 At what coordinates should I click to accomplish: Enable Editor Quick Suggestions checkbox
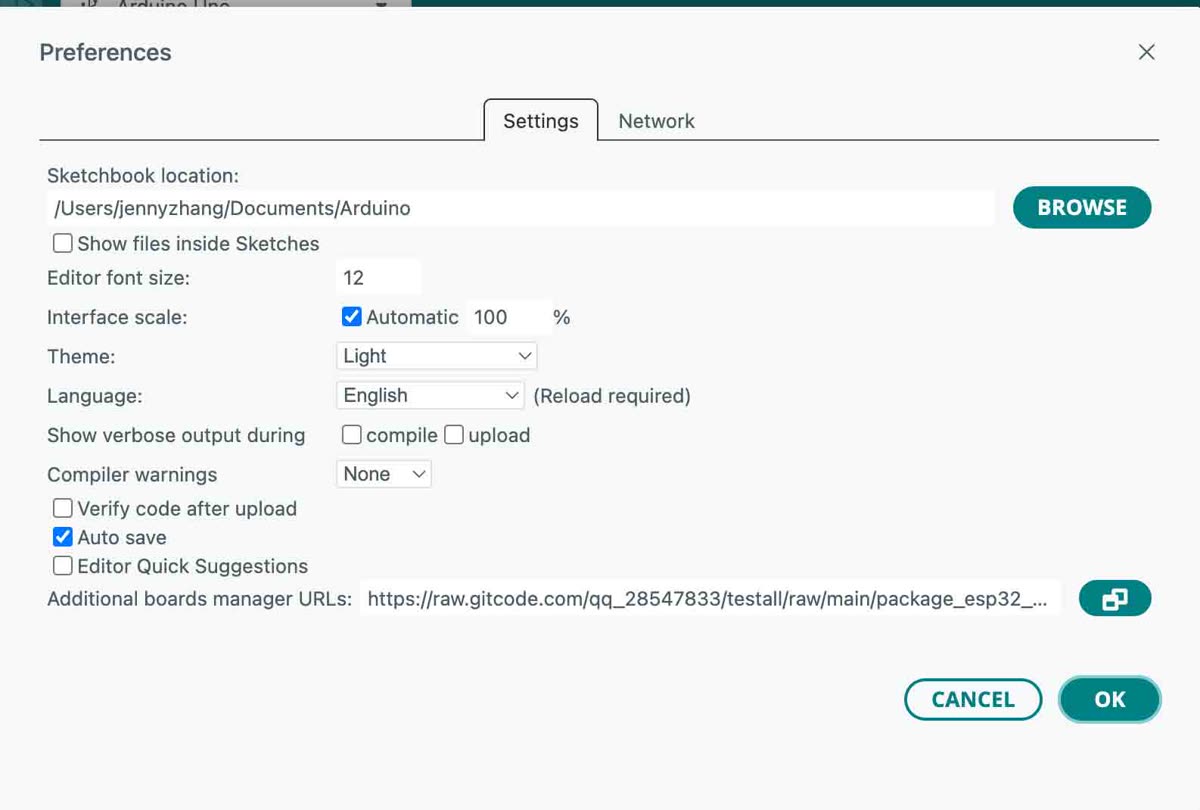coord(63,566)
